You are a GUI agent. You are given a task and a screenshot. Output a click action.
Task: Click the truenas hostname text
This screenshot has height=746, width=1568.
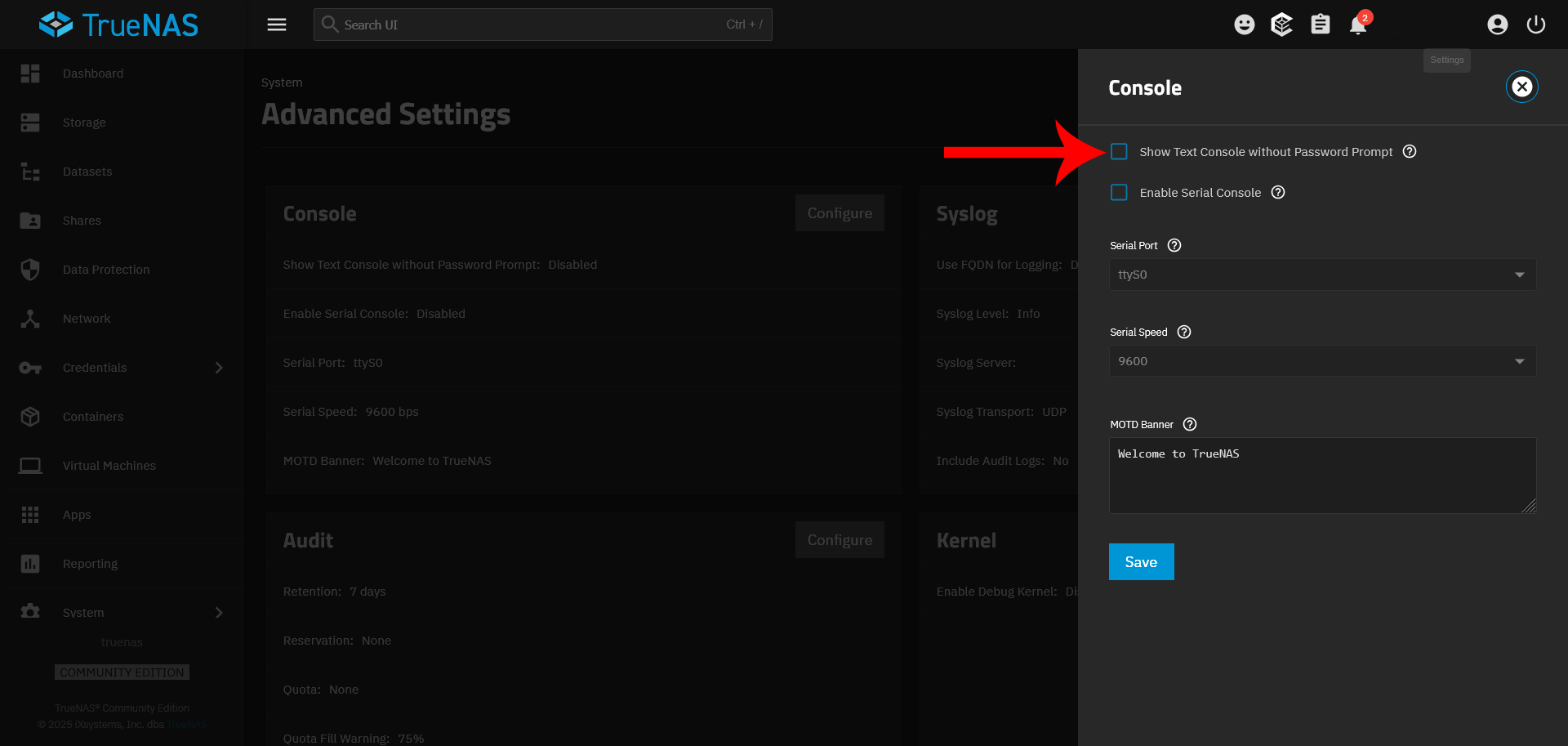tap(122, 642)
